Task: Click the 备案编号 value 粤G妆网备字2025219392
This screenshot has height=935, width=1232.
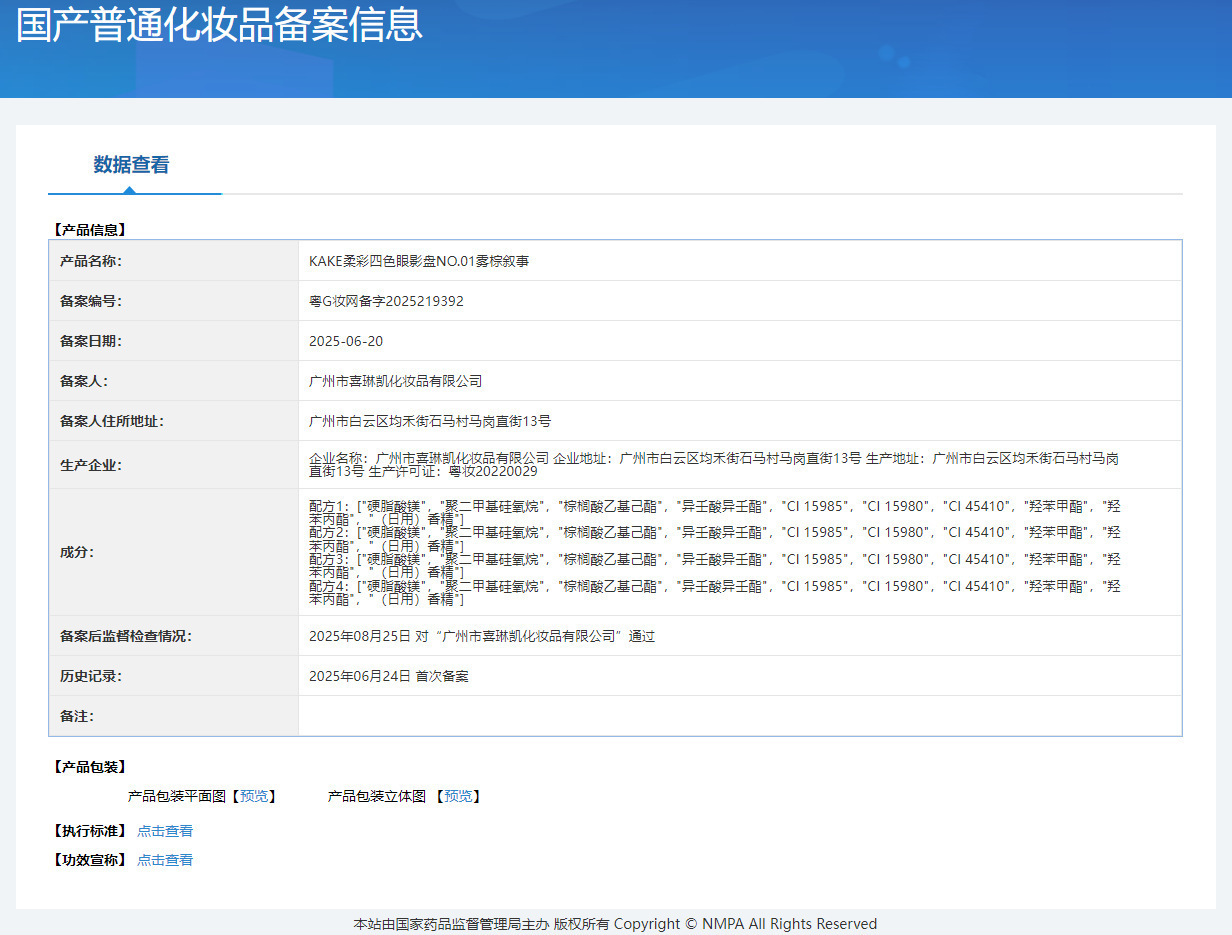Action: [x=386, y=301]
